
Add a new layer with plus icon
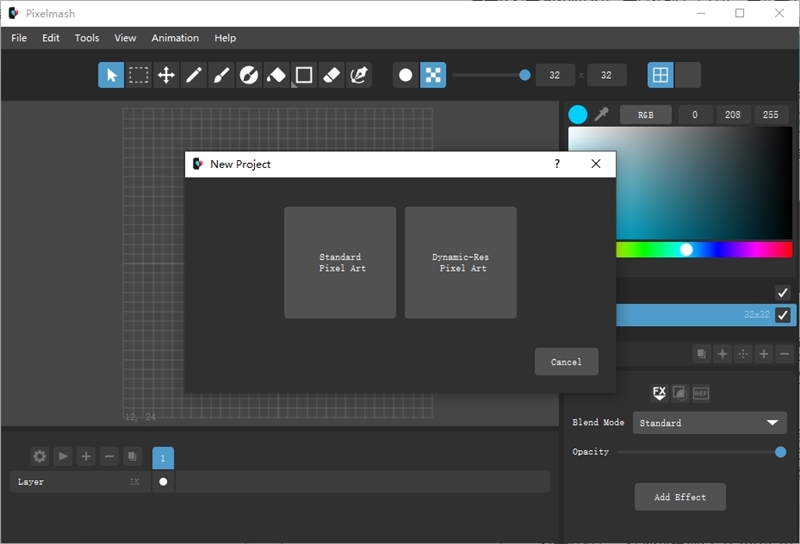point(764,354)
